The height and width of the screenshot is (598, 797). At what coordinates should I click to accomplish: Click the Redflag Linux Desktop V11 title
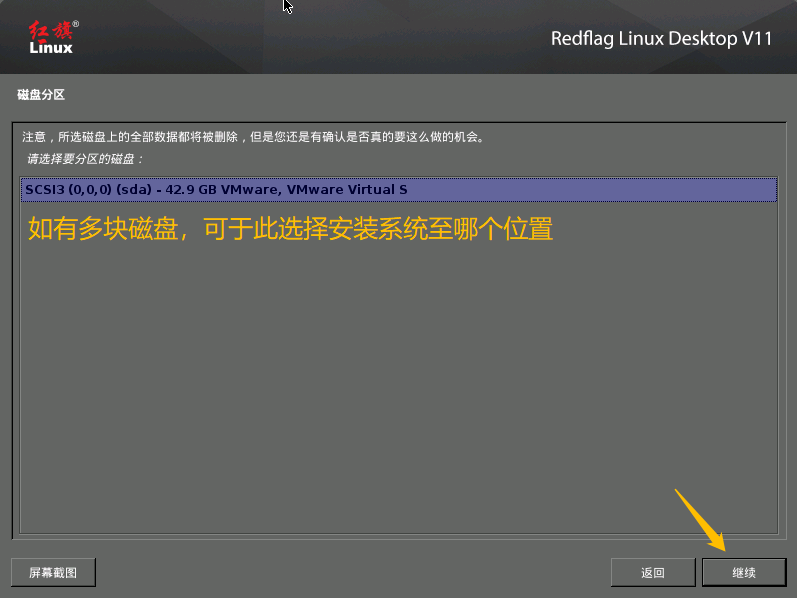click(x=661, y=39)
